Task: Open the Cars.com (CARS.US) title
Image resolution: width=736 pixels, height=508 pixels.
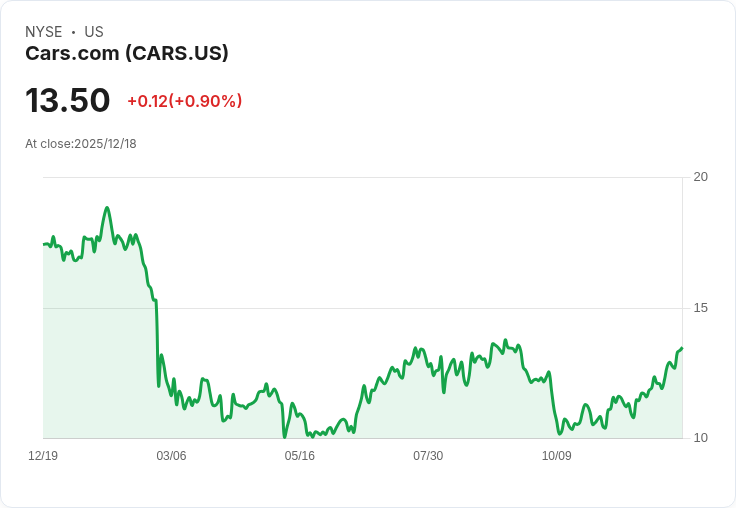Action: click(127, 53)
